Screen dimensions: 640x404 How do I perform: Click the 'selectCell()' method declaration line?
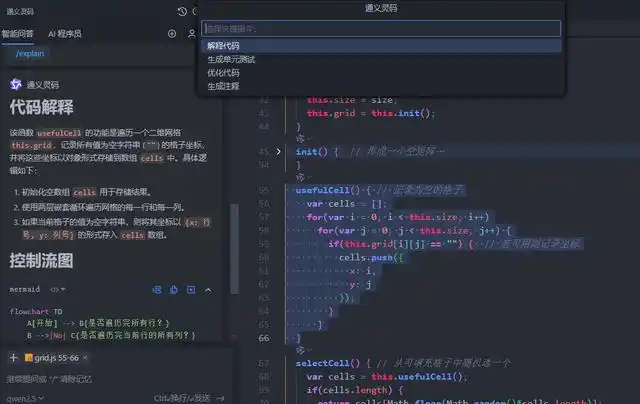(x=403, y=363)
